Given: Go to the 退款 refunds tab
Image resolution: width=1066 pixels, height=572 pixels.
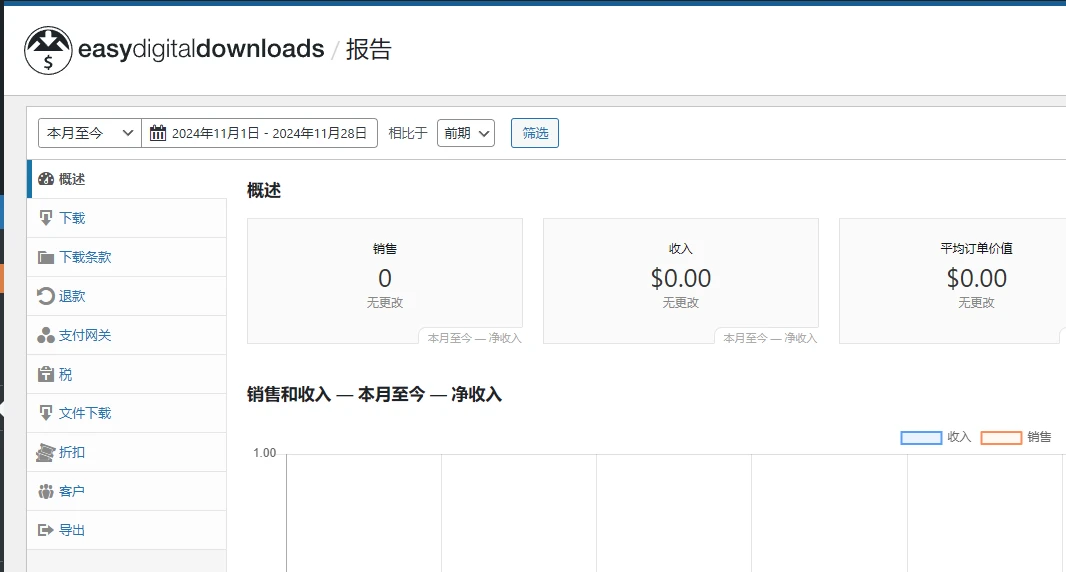Looking at the screenshot, I should [126, 296].
